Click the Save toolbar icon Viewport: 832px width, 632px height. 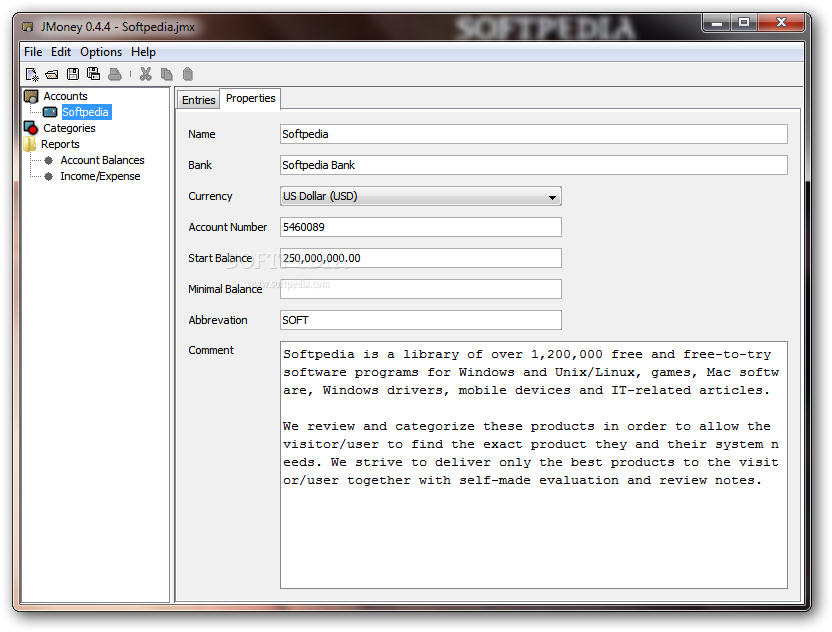[x=73, y=74]
